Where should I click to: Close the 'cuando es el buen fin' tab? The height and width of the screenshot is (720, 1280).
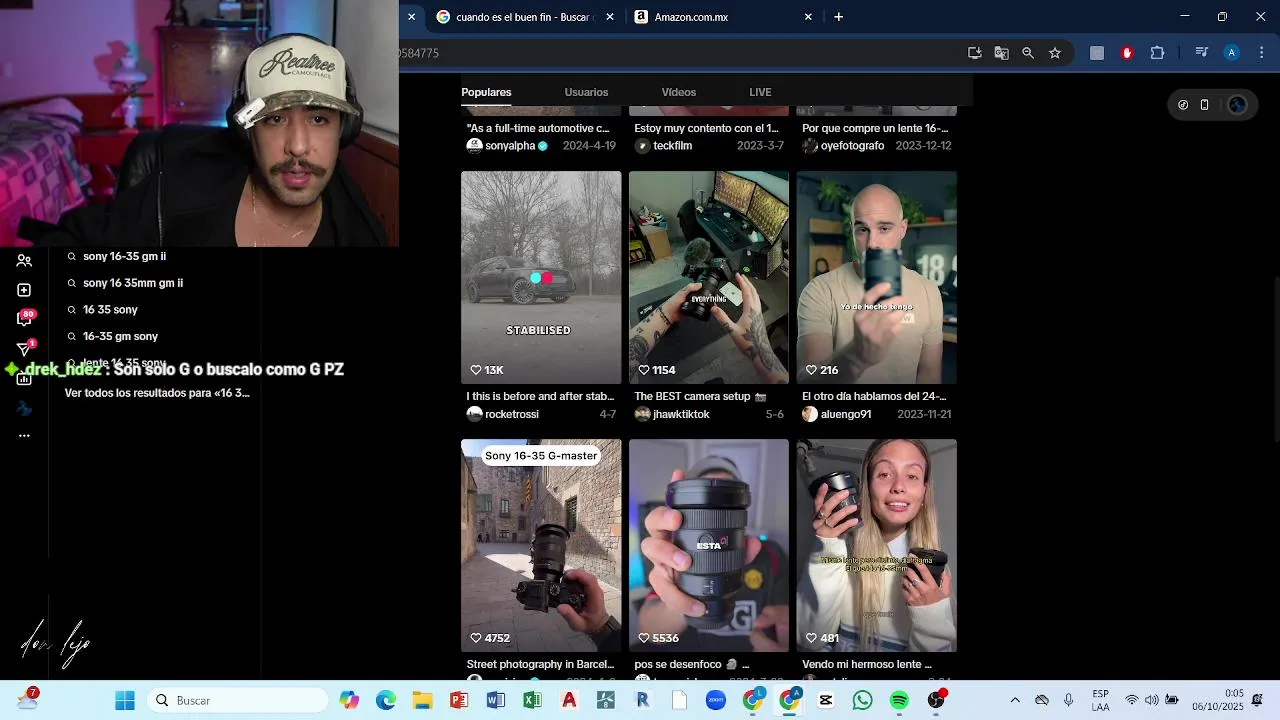(610, 17)
